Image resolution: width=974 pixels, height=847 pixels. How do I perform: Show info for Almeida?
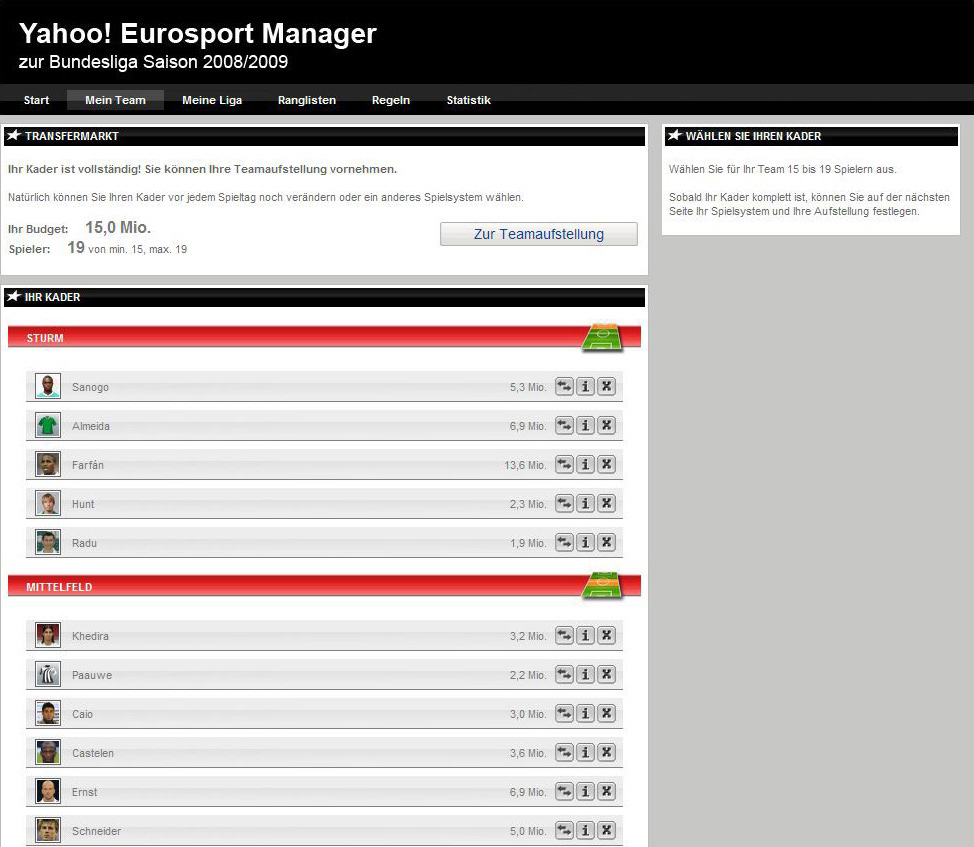585,425
